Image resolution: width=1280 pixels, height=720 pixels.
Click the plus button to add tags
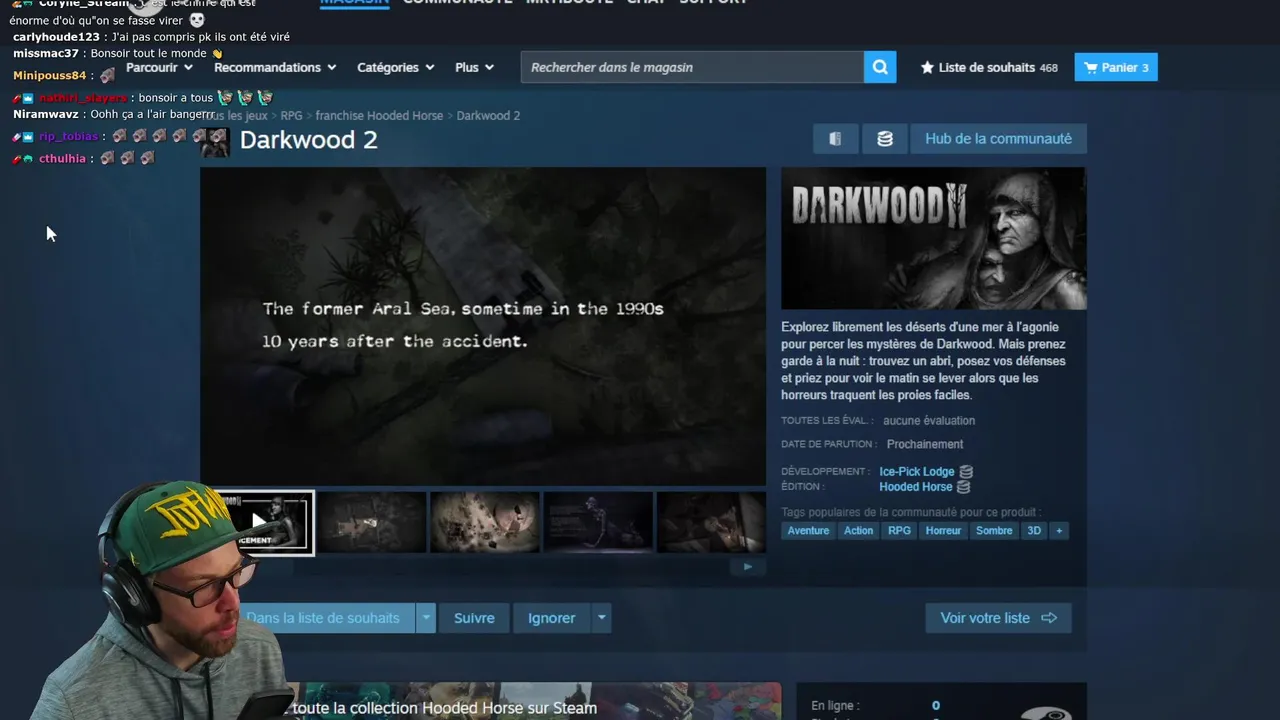pos(1059,531)
